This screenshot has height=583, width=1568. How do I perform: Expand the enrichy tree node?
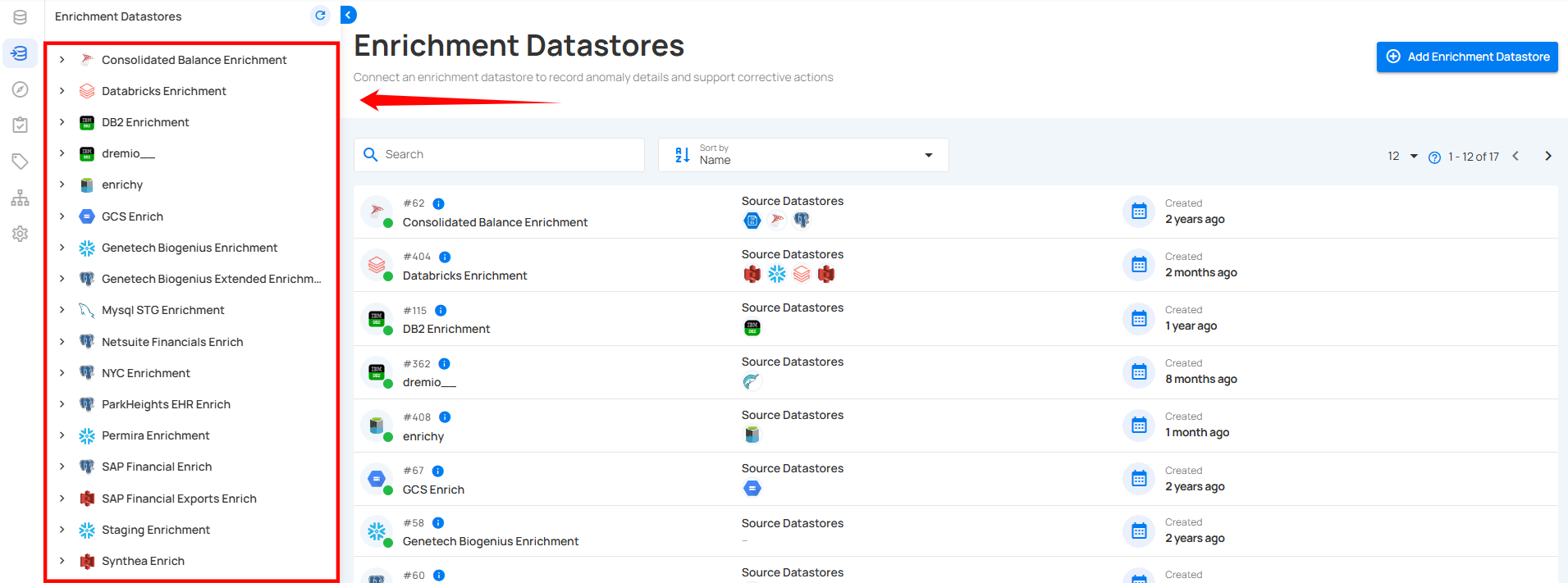pos(62,184)
